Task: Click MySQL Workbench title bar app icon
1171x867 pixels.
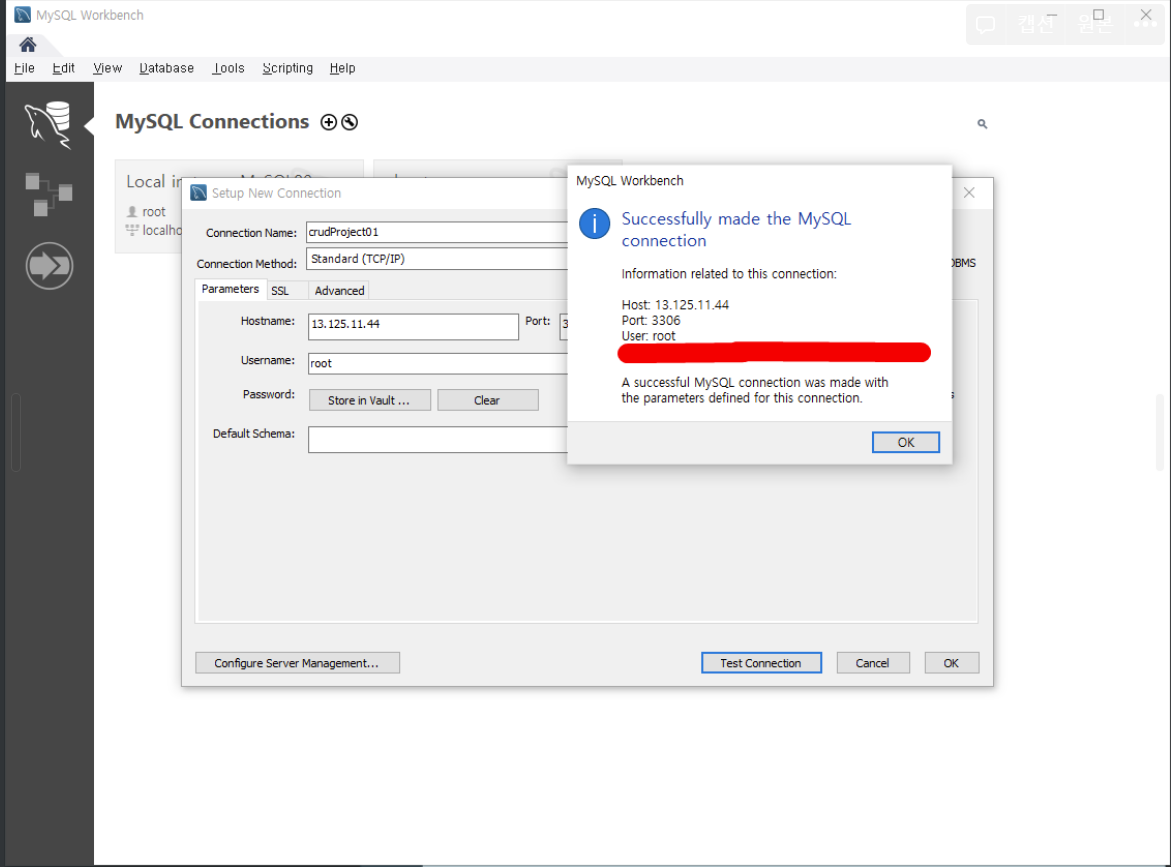Action: (22, 15)
